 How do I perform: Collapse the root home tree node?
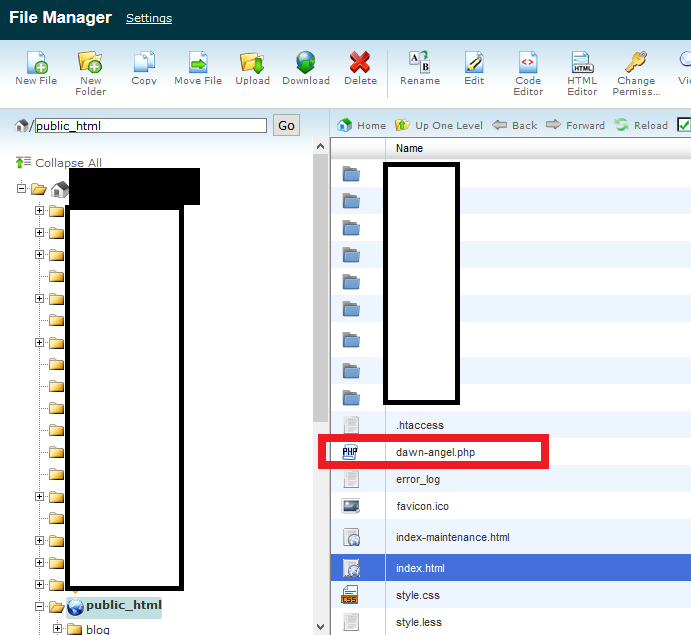[x=21, y=189]
